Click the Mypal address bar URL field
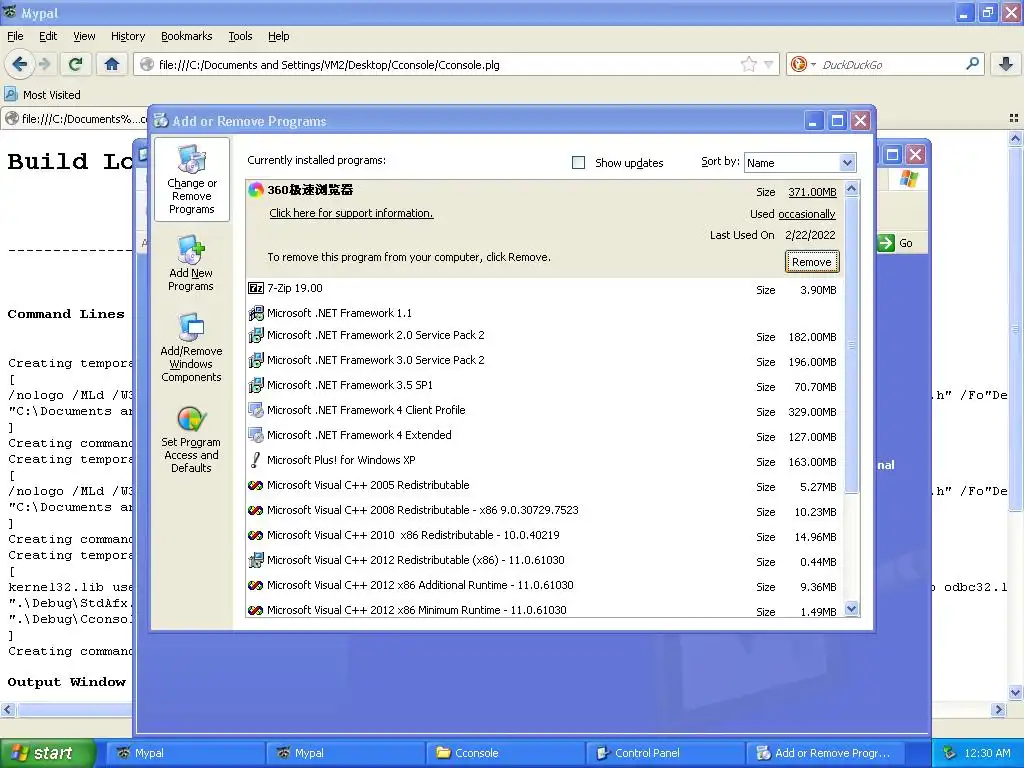 [447, 65]
